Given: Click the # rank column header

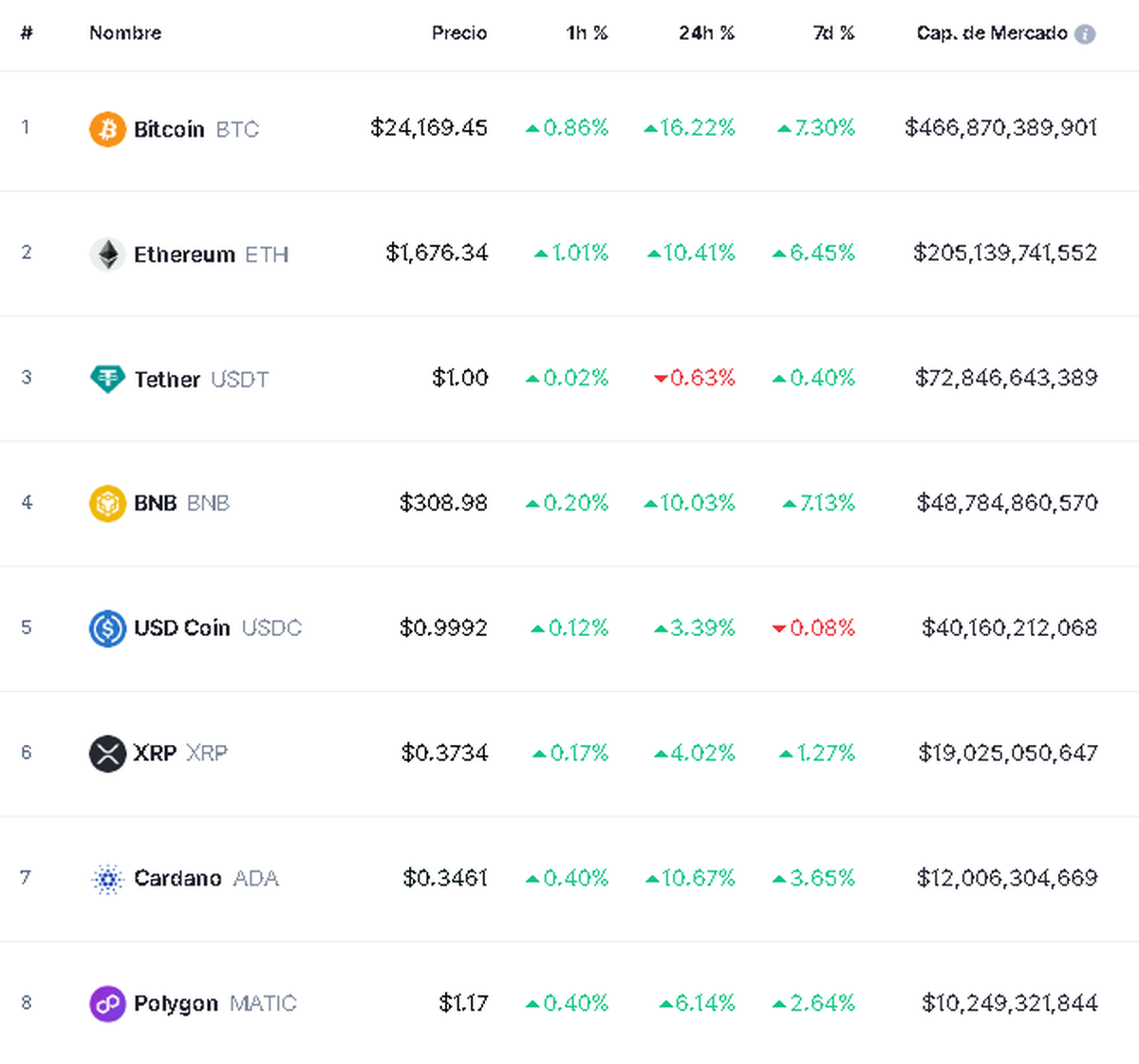Looking at the screenshot, I should pos(27,33).
